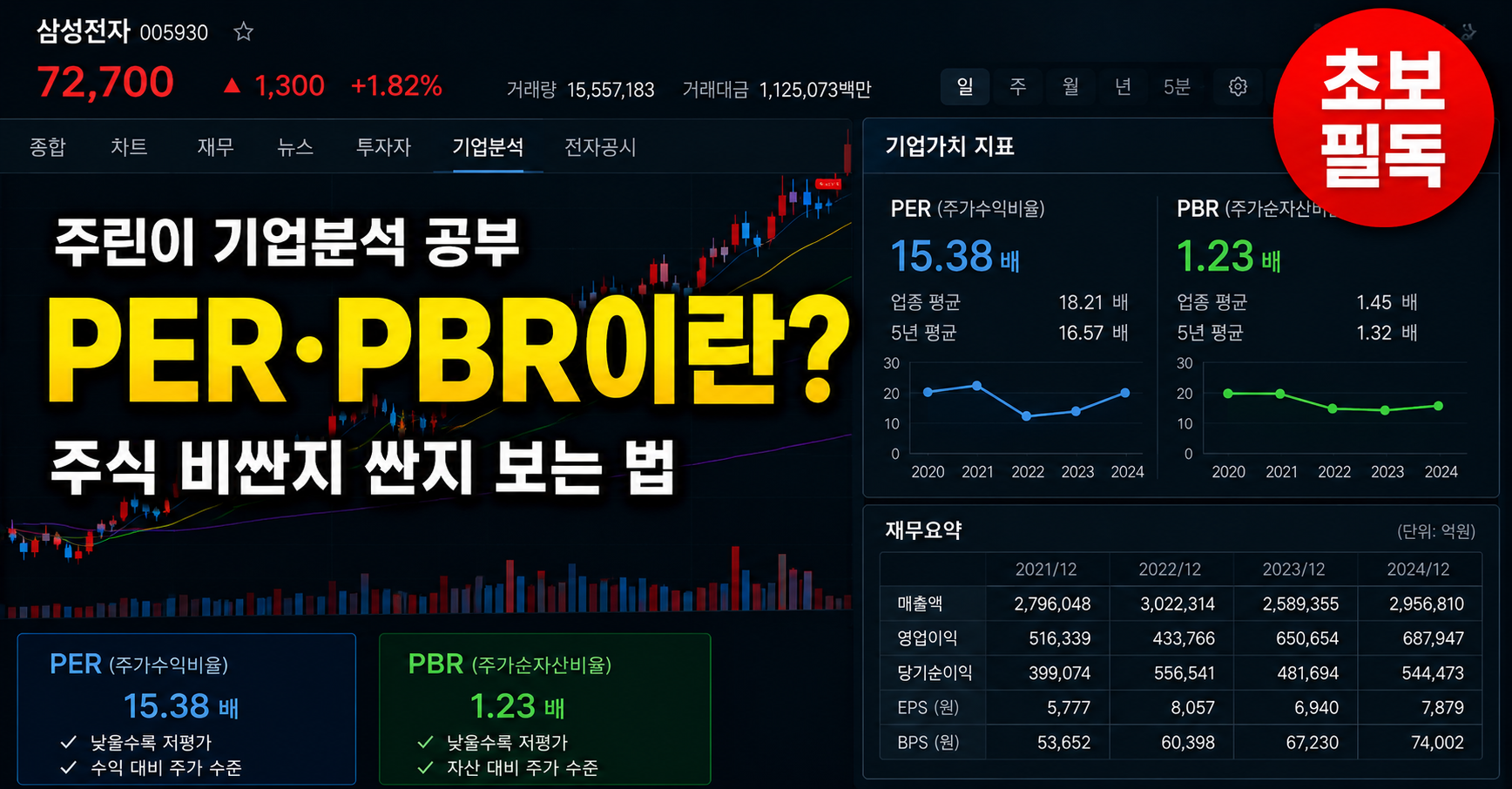Click BPS value 74,002
1512x789 pixels.
1438,743
